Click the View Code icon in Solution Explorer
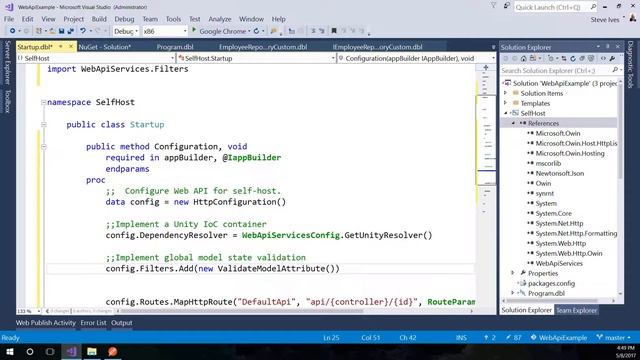 [603, 59]
